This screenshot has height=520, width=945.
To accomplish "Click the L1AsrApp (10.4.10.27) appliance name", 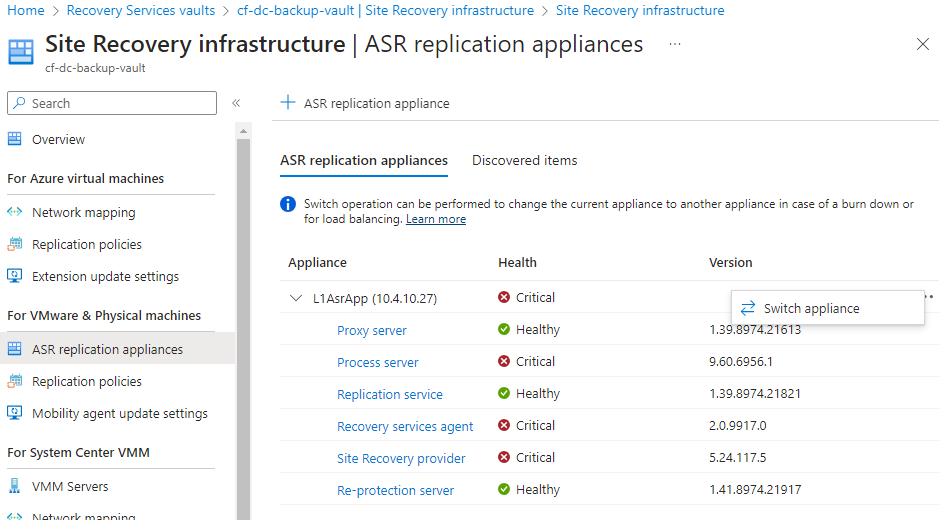I will (x=375, y=298).
